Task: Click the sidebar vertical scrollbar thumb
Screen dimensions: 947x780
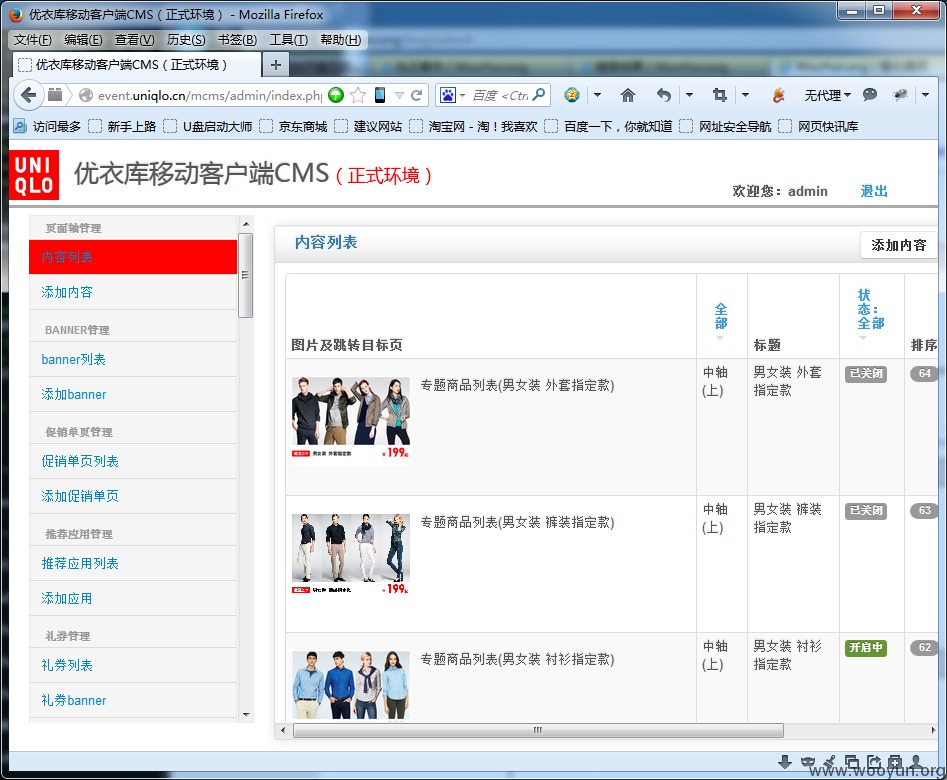Action: [245, 276]
